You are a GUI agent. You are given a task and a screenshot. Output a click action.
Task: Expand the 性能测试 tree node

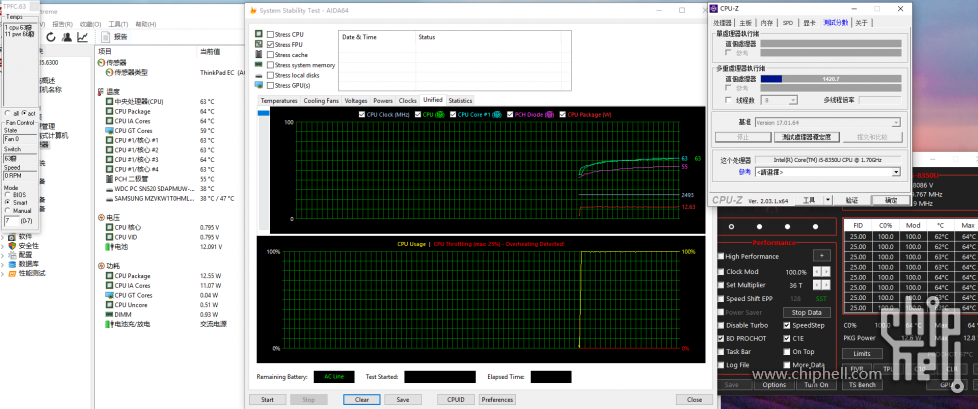[3, 273]
